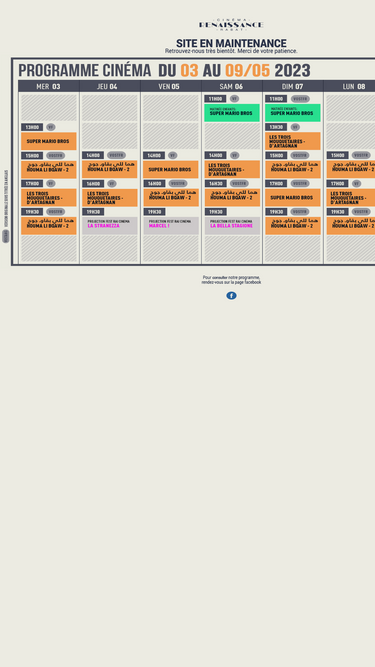The height and width of the screenshot is (667, 375).
Task: Click Les Trois Mousquetaires card on LUN 08
Action: (351, 198)
